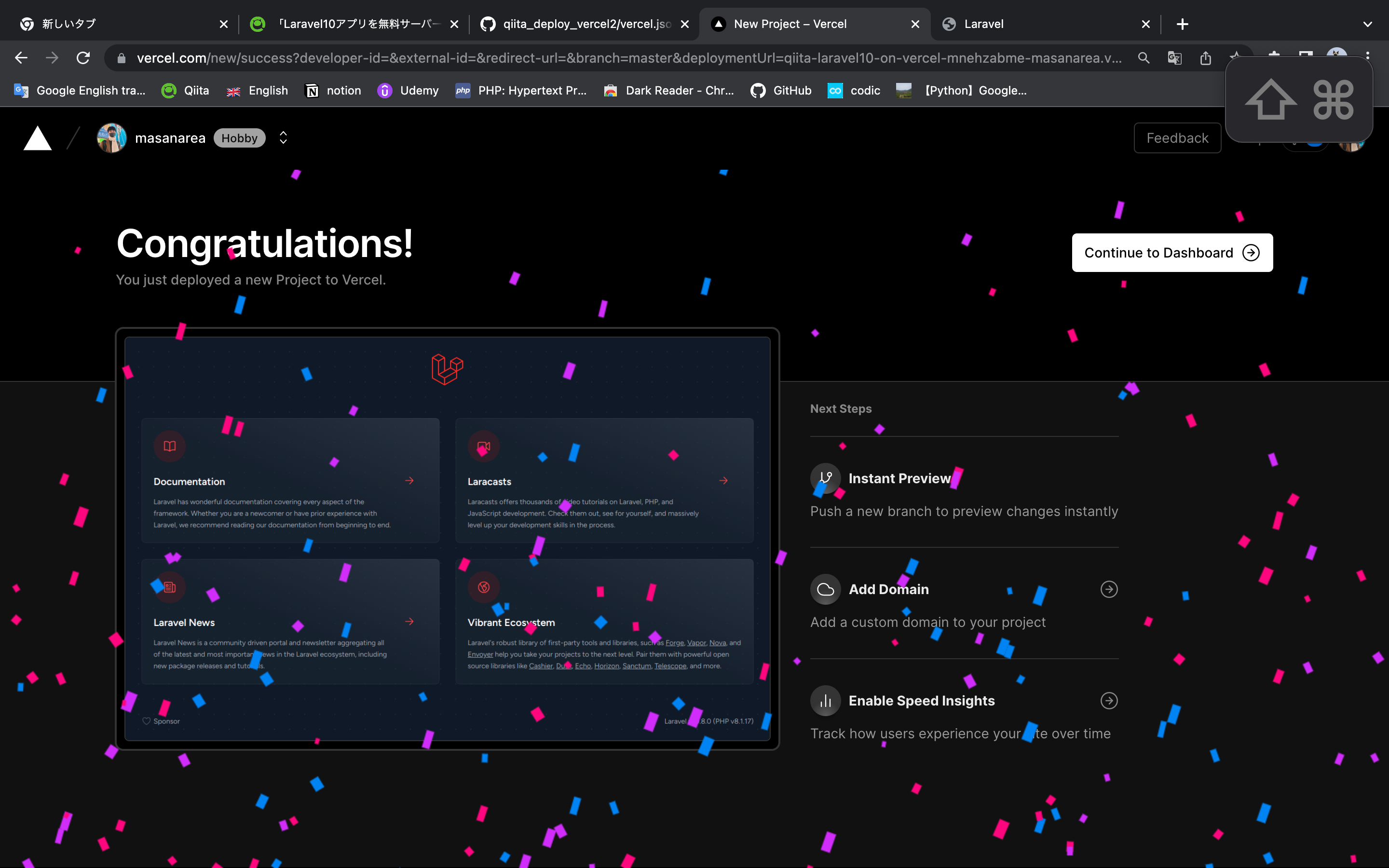Open the PHP: Hypertext bookmark
Screen dimensions: 1389x868
point(521,91)
